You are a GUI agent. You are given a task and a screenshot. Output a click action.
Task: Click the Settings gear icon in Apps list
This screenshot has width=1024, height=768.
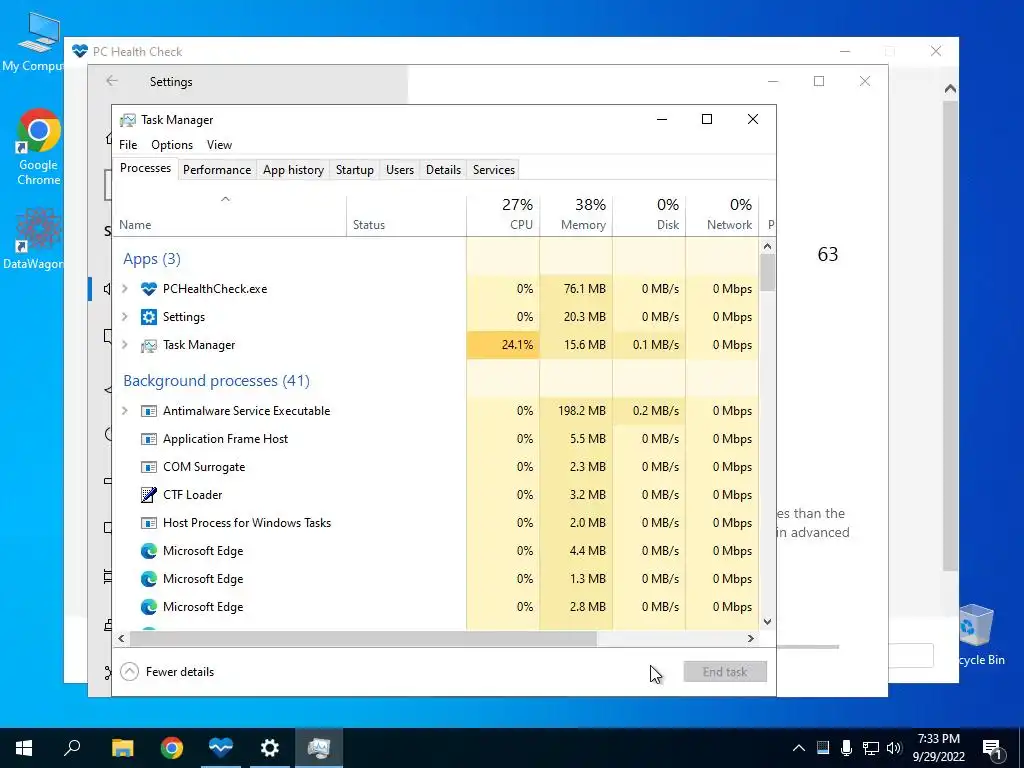coord(149,317)
